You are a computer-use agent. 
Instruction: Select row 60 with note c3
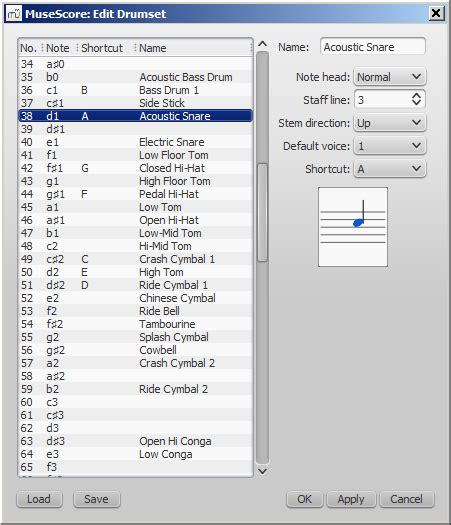click(x=136, y=402)
